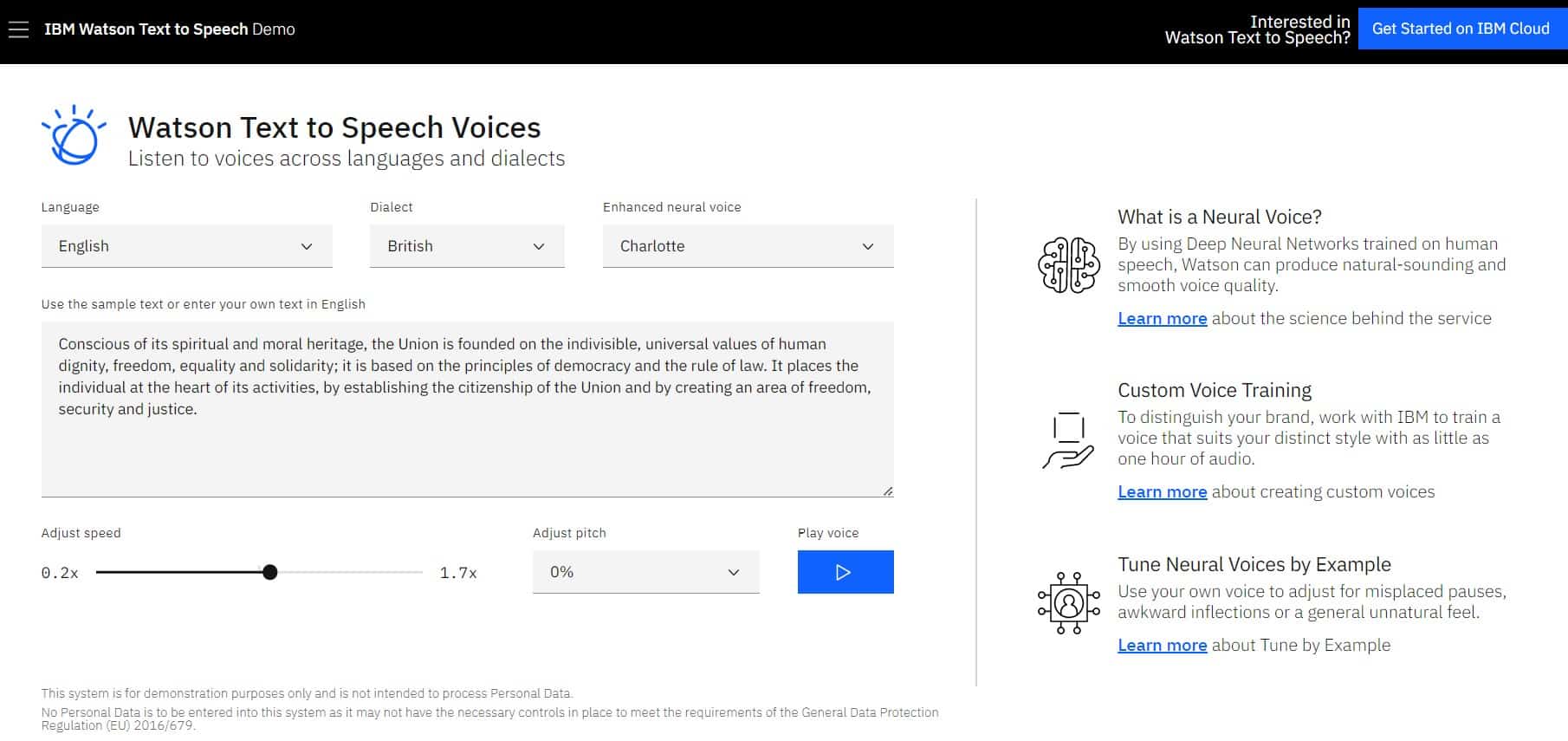
Task: Open Learn more about Tune by Example
Action: pyautogui.click(x=1163, y=645)
